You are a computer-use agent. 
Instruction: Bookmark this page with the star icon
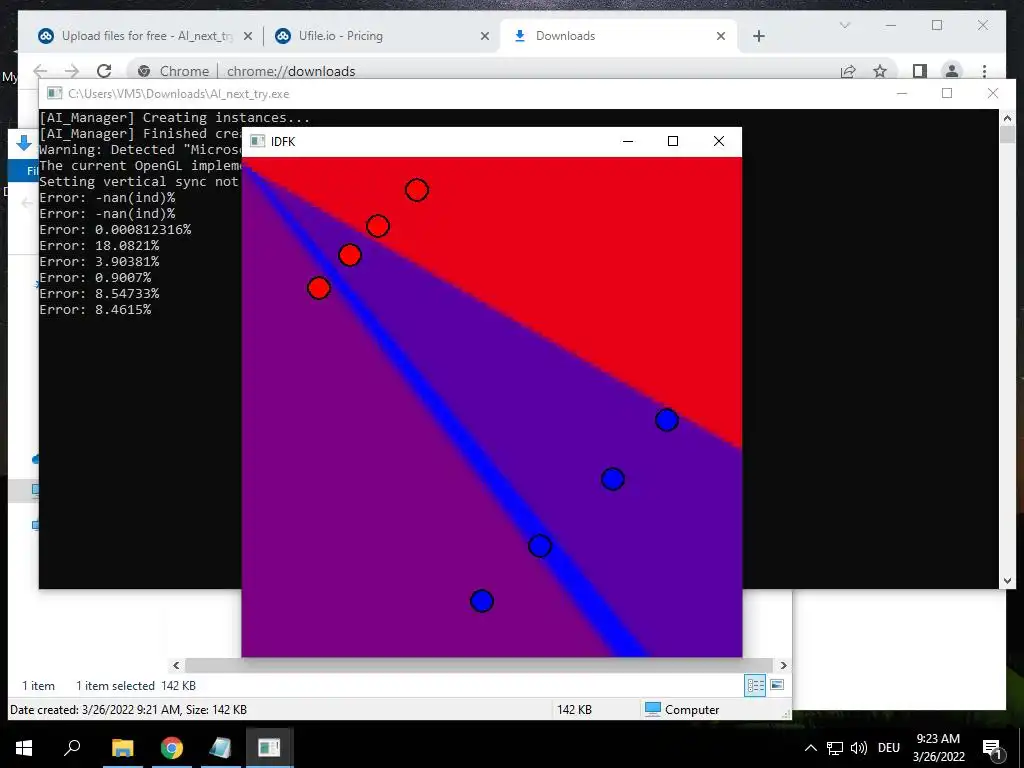coord(880,71)
